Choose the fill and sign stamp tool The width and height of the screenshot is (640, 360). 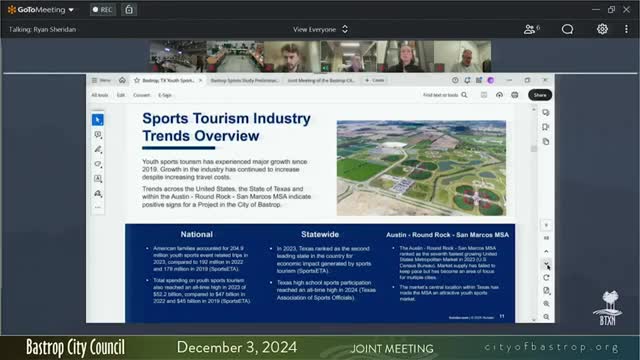coord(98,193)
